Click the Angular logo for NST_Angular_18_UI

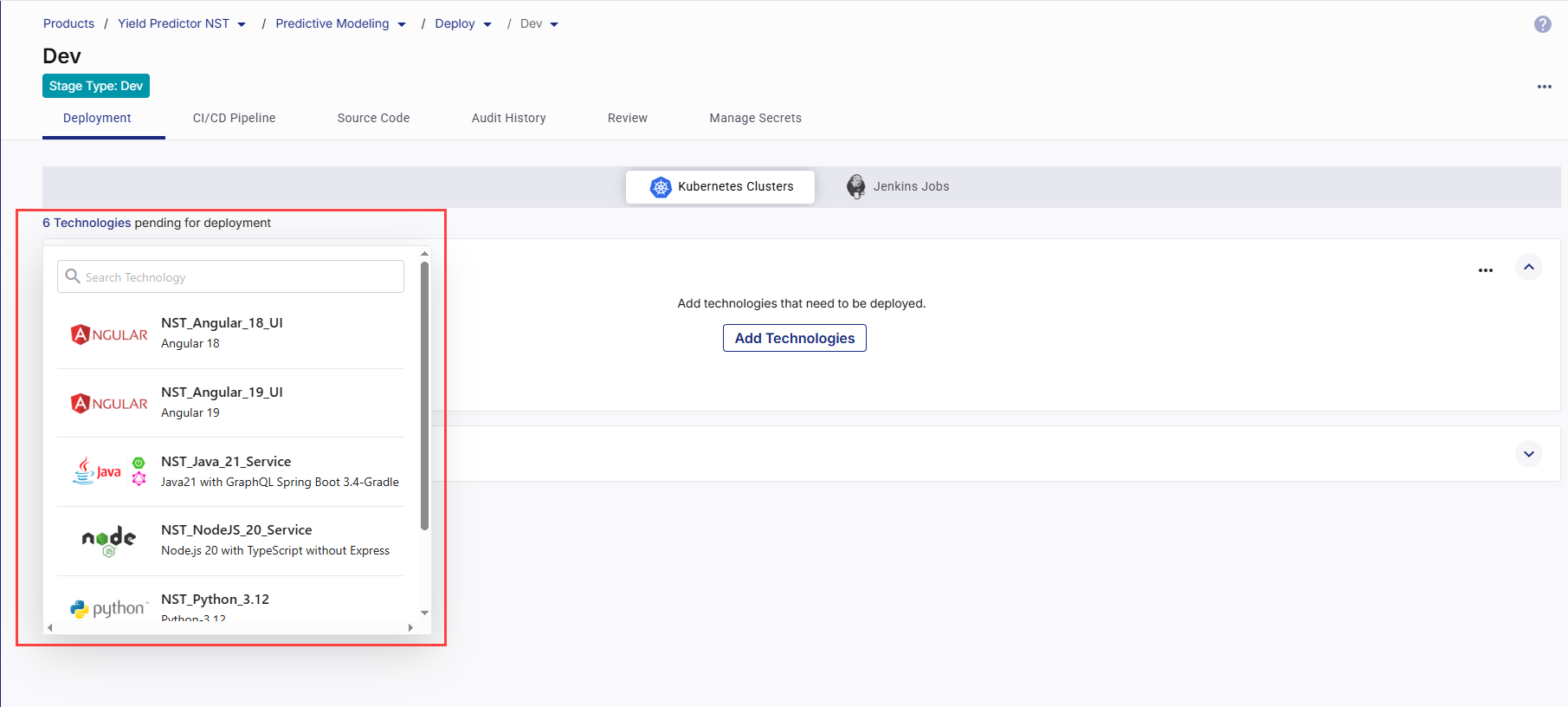click(x=109, y=334)
